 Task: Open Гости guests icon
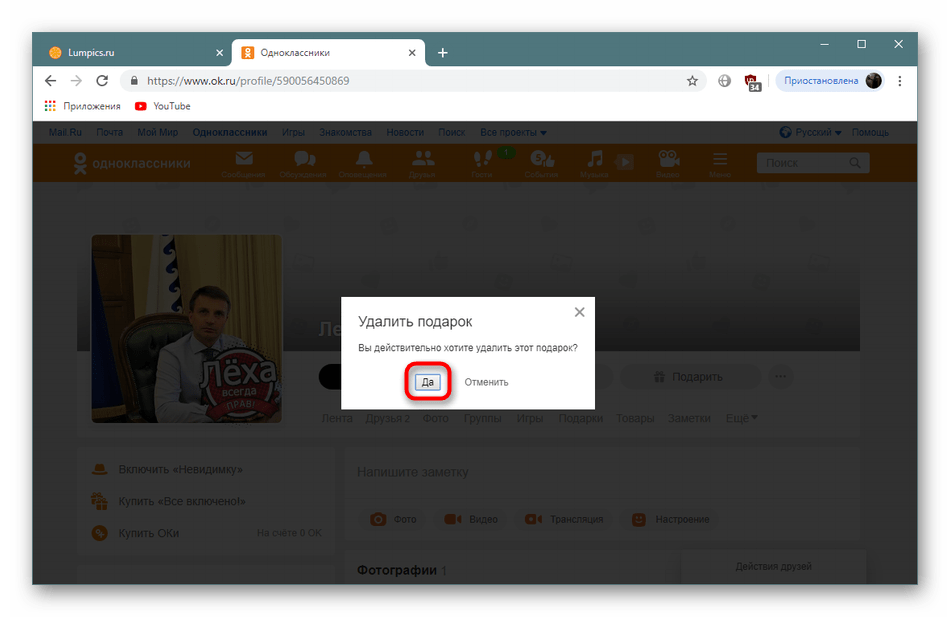click(482, 164)
